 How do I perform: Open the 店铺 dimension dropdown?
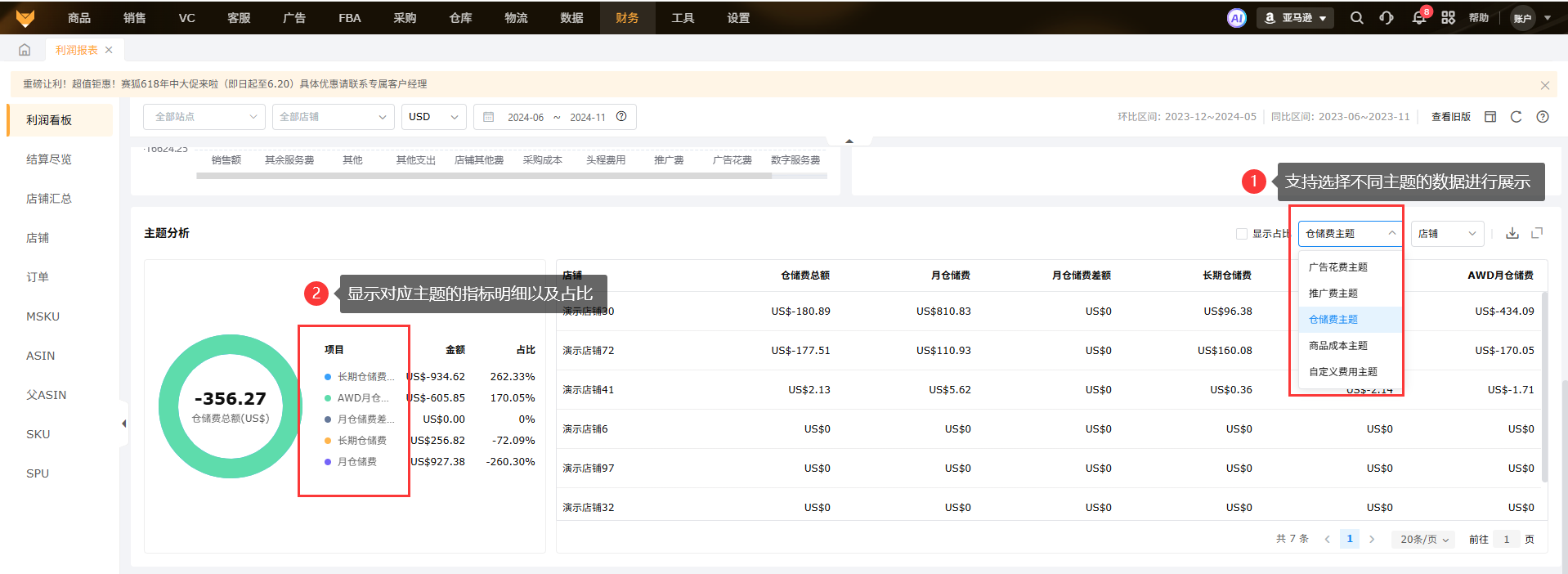(1447, 234)
